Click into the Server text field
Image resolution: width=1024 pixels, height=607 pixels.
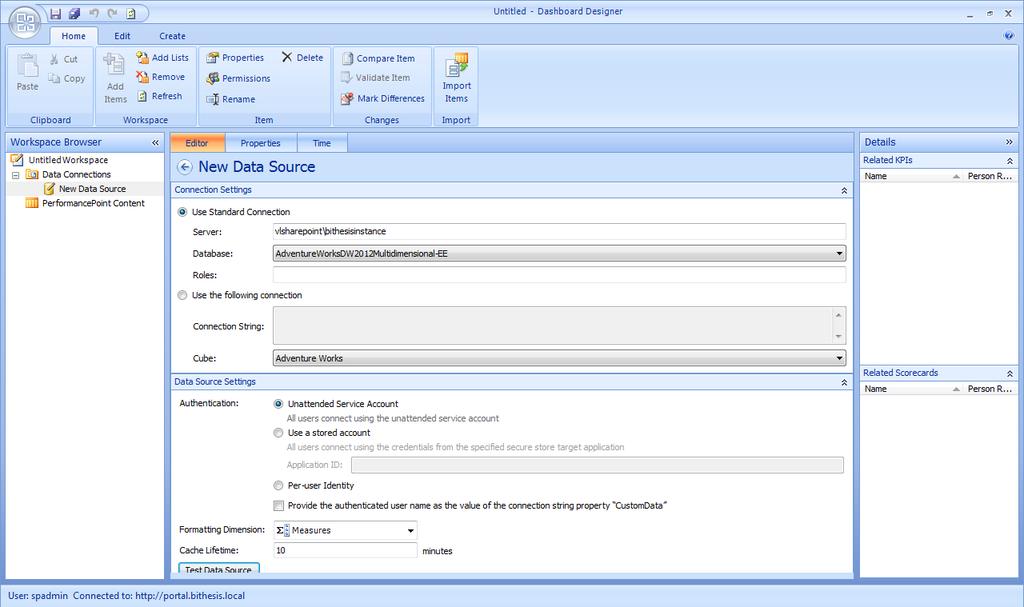pos(559,231)
